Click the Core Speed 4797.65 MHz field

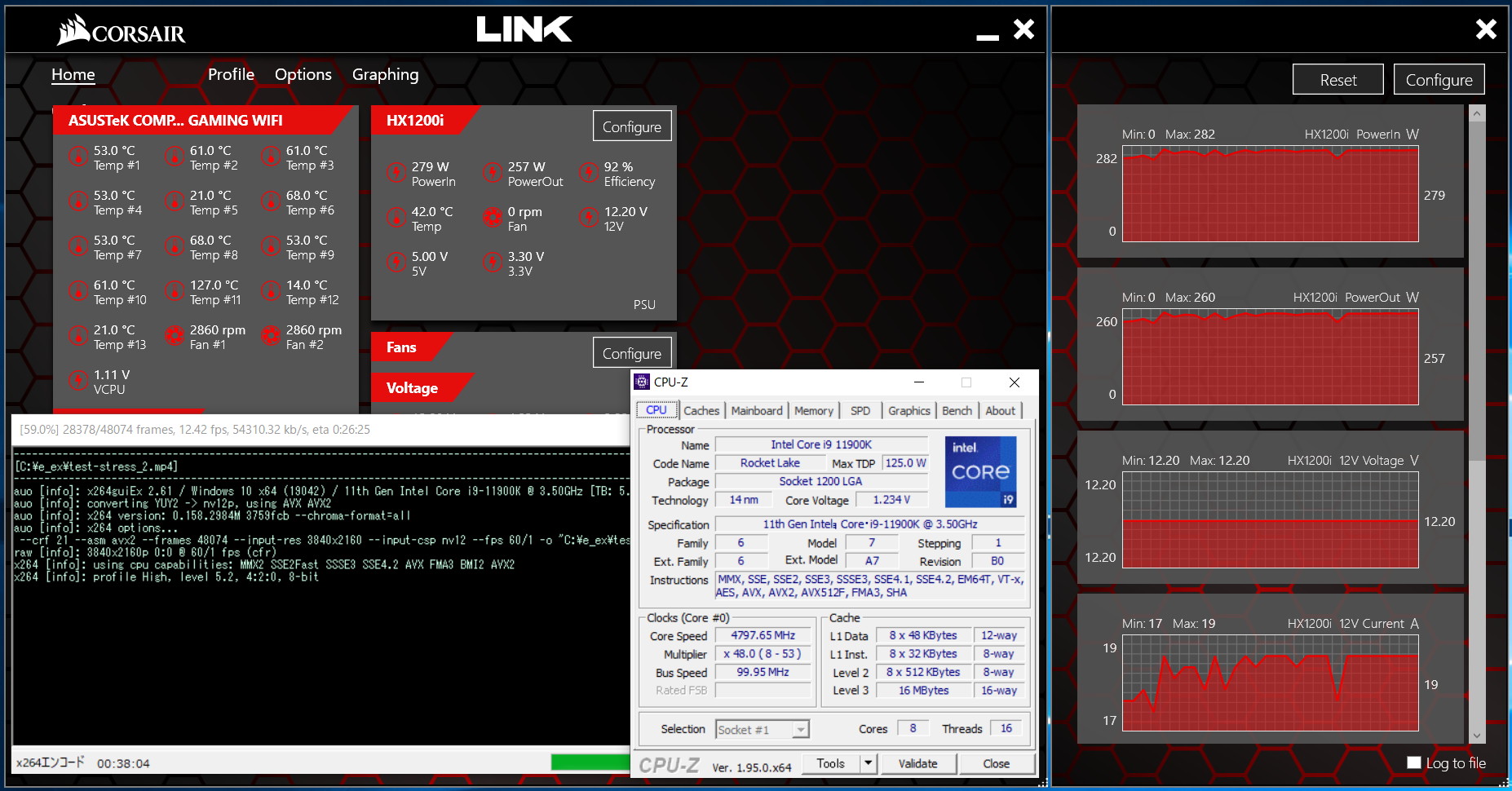coord(763,635)
